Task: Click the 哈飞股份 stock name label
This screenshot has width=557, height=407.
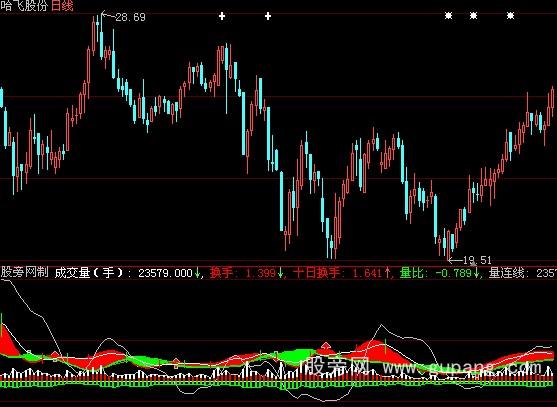Action: [24, 6]
